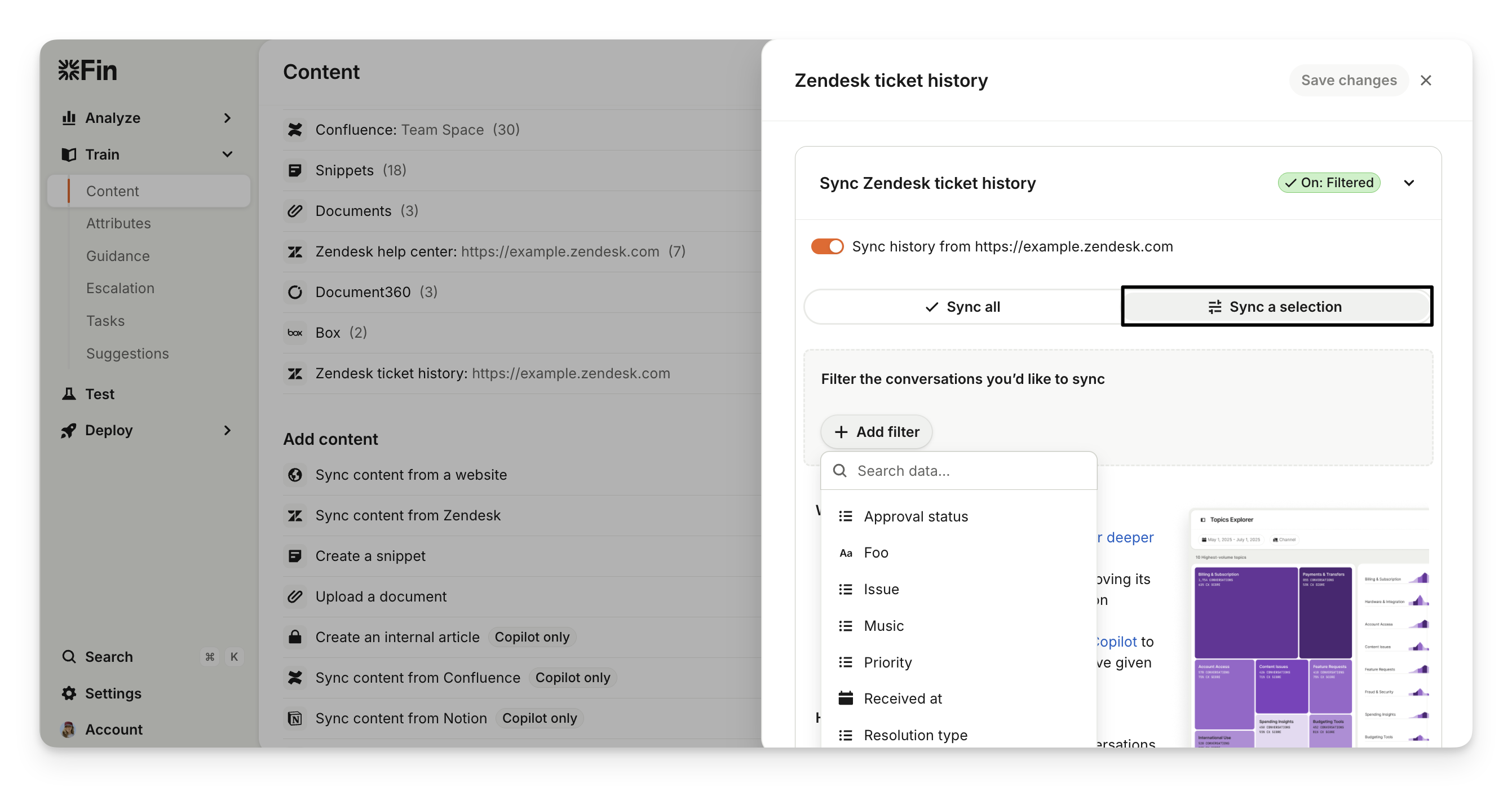Click the Deploy rocket icon
Screen dimensions: 1512x787
(x=69, y=430)
